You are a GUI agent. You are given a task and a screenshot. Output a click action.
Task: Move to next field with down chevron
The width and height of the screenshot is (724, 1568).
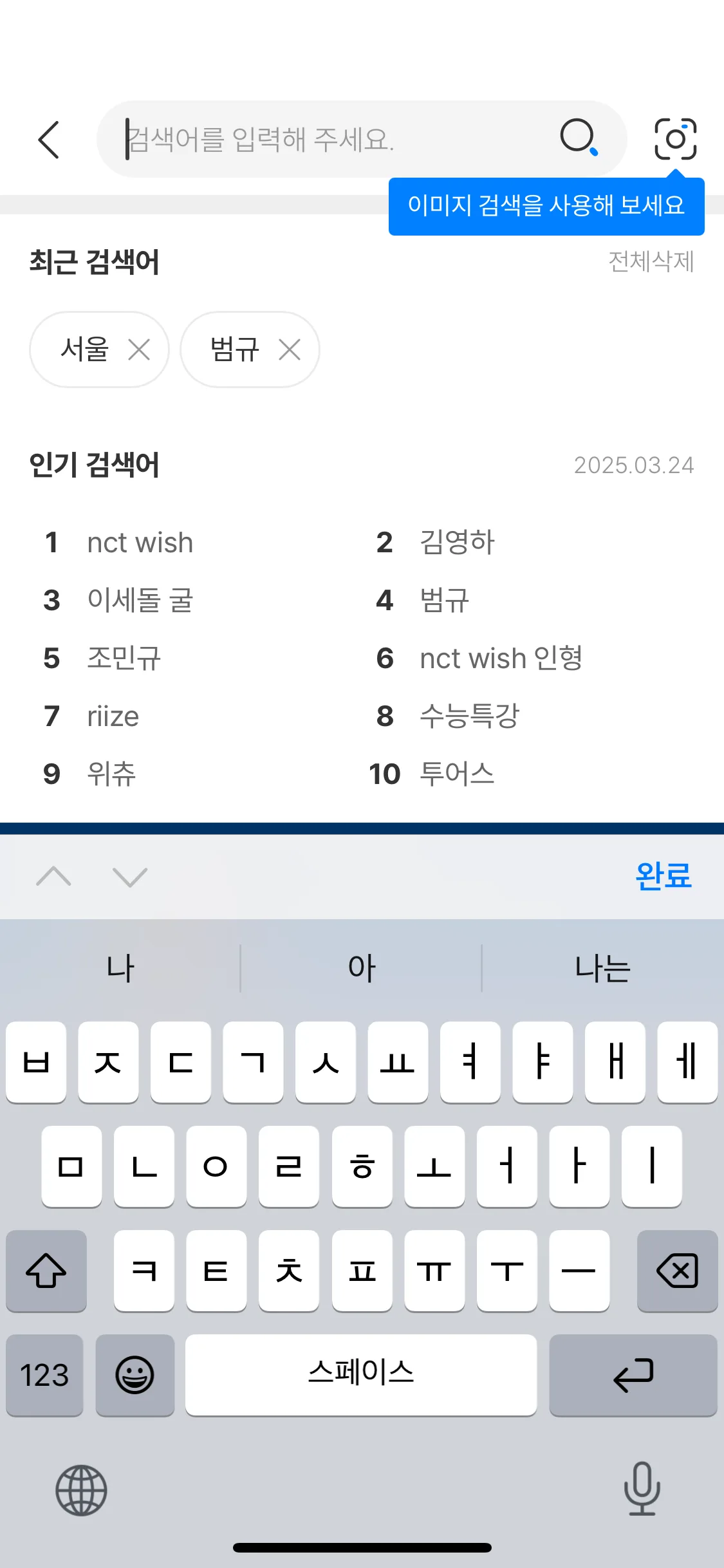click(130, 876)
